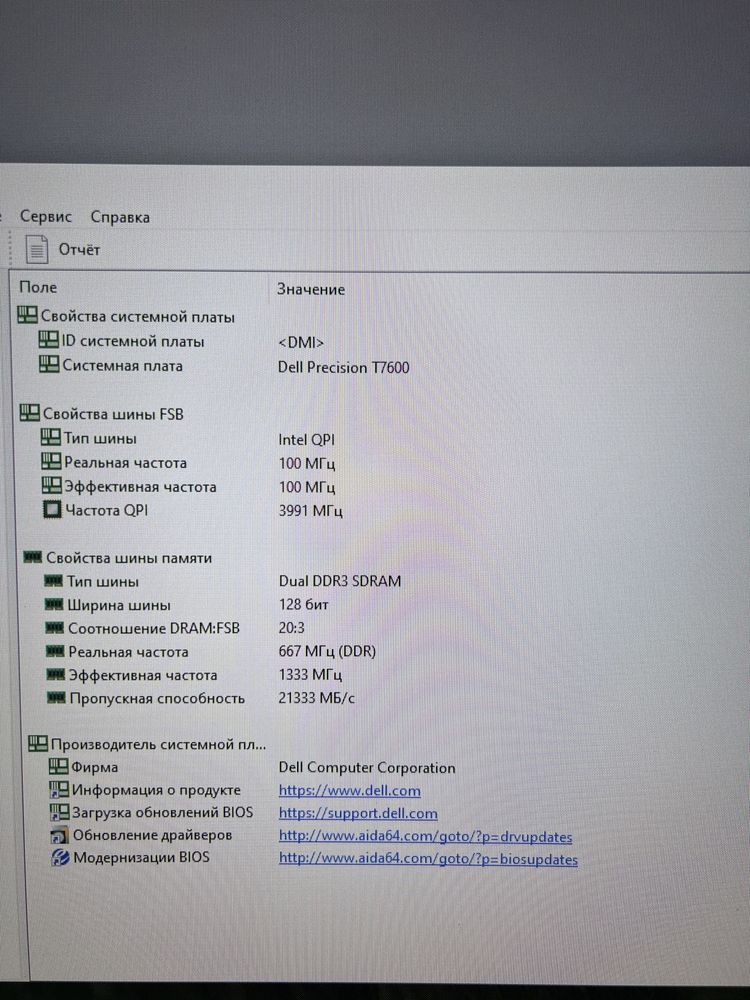Select the Dell Computer Corporation value
The height and width of the screenshot is (1000, 750).
point(367,768)
